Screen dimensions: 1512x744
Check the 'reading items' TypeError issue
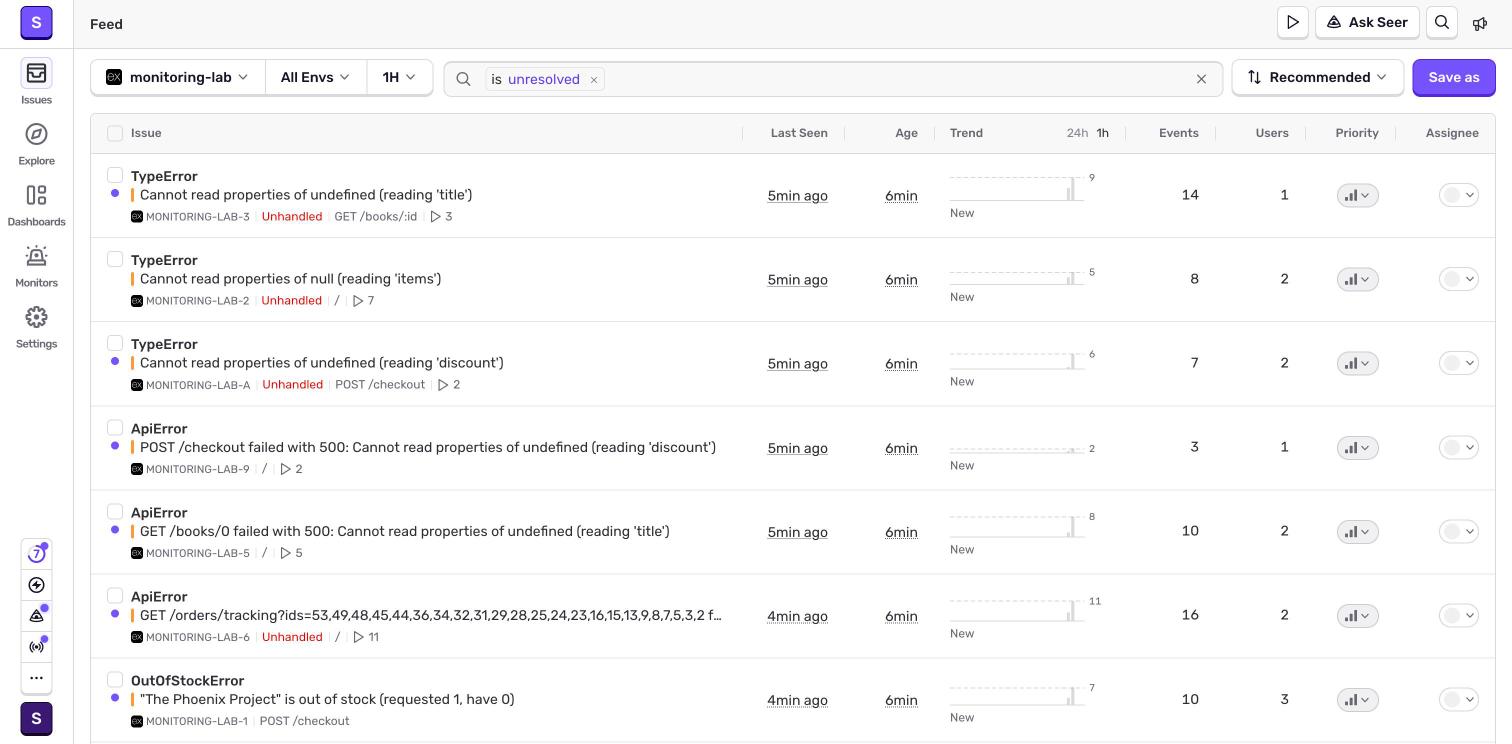(x=115, y=259)
